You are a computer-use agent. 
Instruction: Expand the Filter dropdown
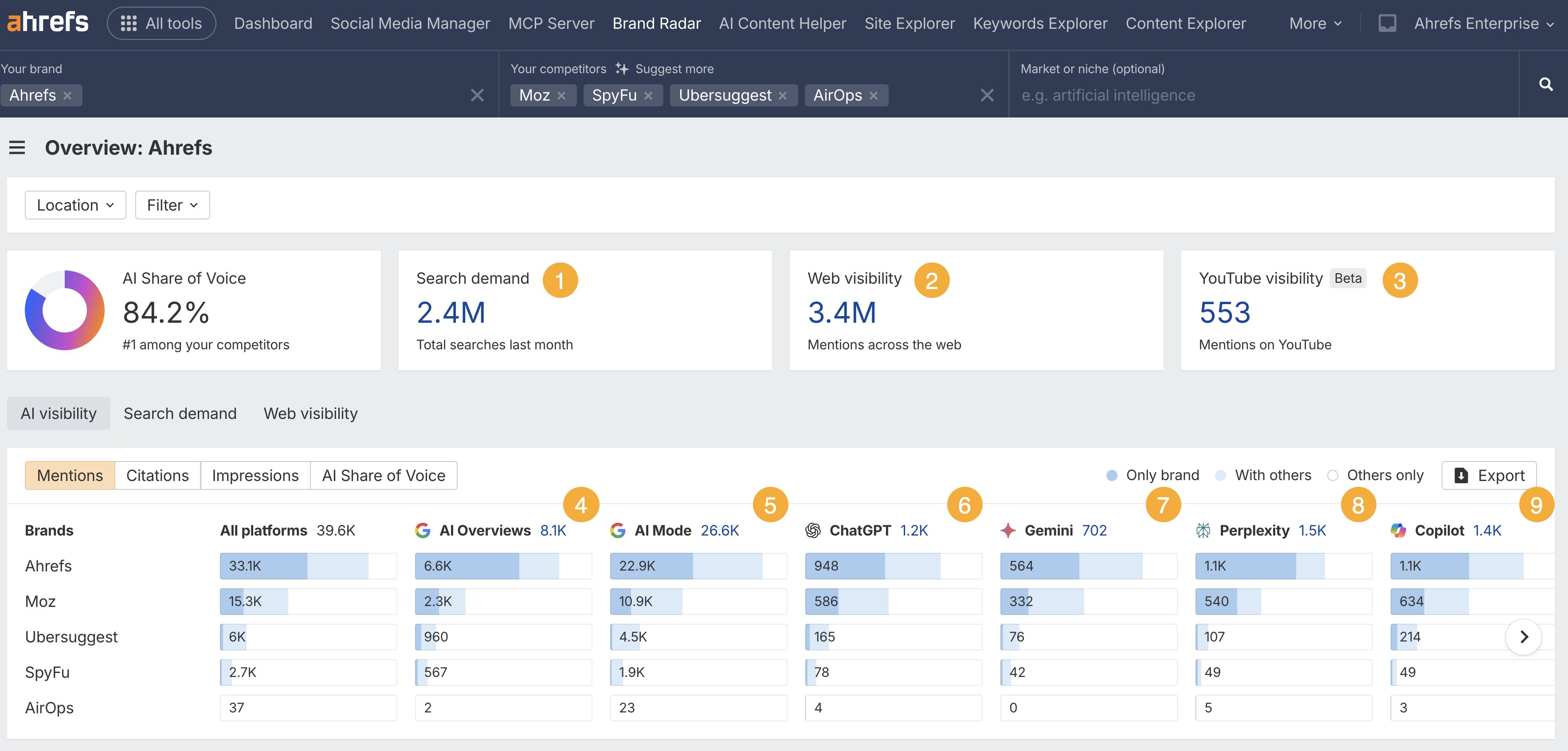click(172, 205)
